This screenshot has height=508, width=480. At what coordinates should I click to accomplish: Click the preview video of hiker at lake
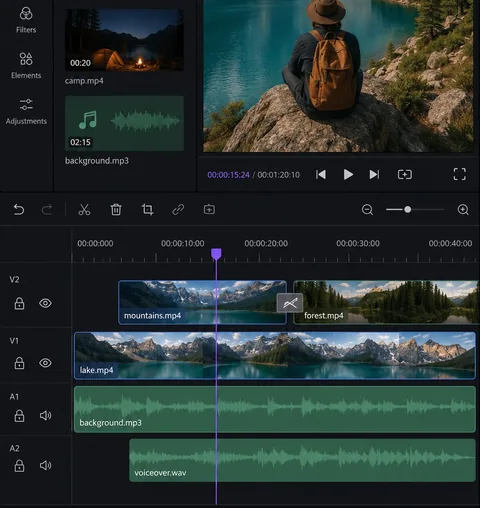click(338, 76)
